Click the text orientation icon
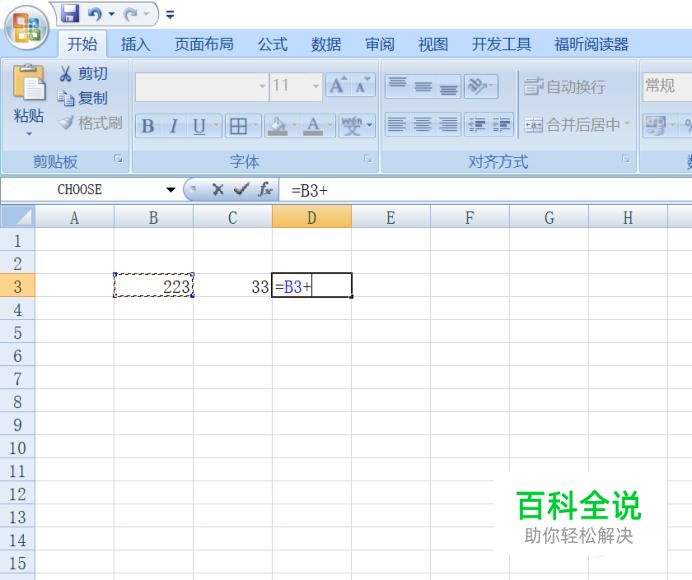The image size is (692, 580). click(478, 86)
